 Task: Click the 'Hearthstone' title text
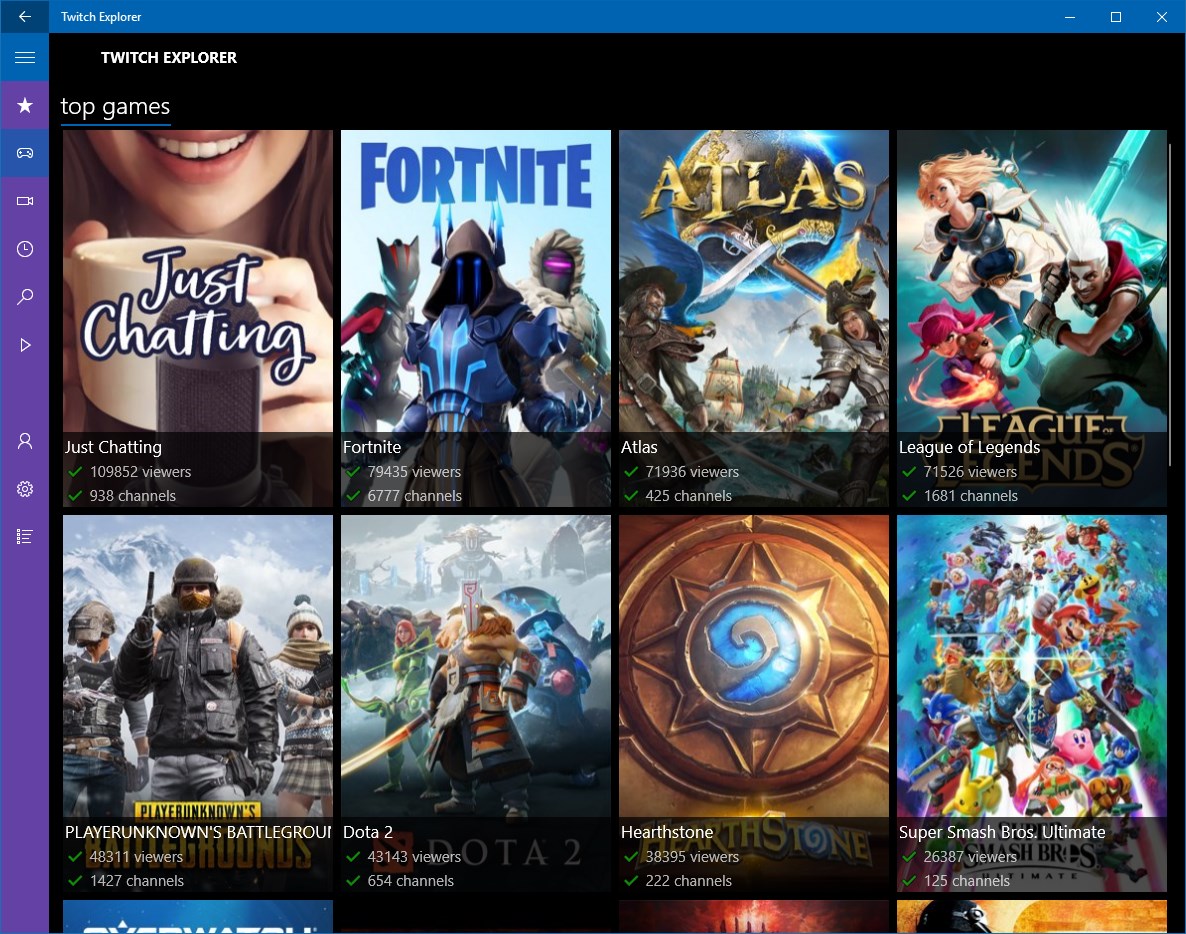(x=667, y=832)
